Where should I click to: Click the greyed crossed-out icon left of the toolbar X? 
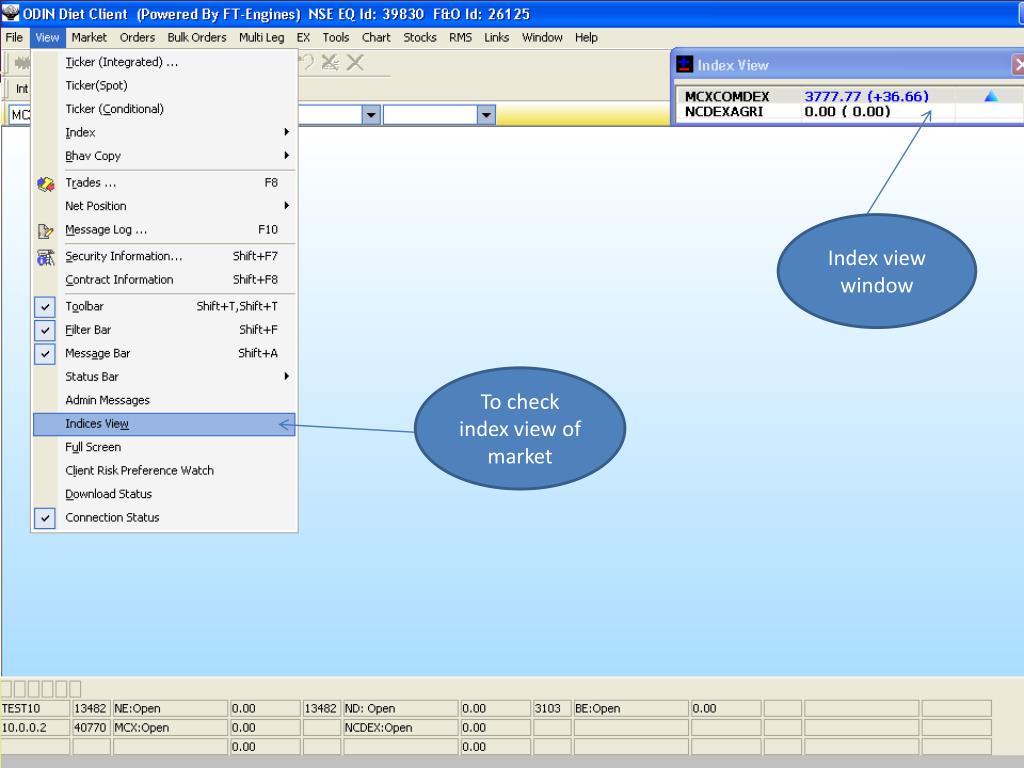330,63
